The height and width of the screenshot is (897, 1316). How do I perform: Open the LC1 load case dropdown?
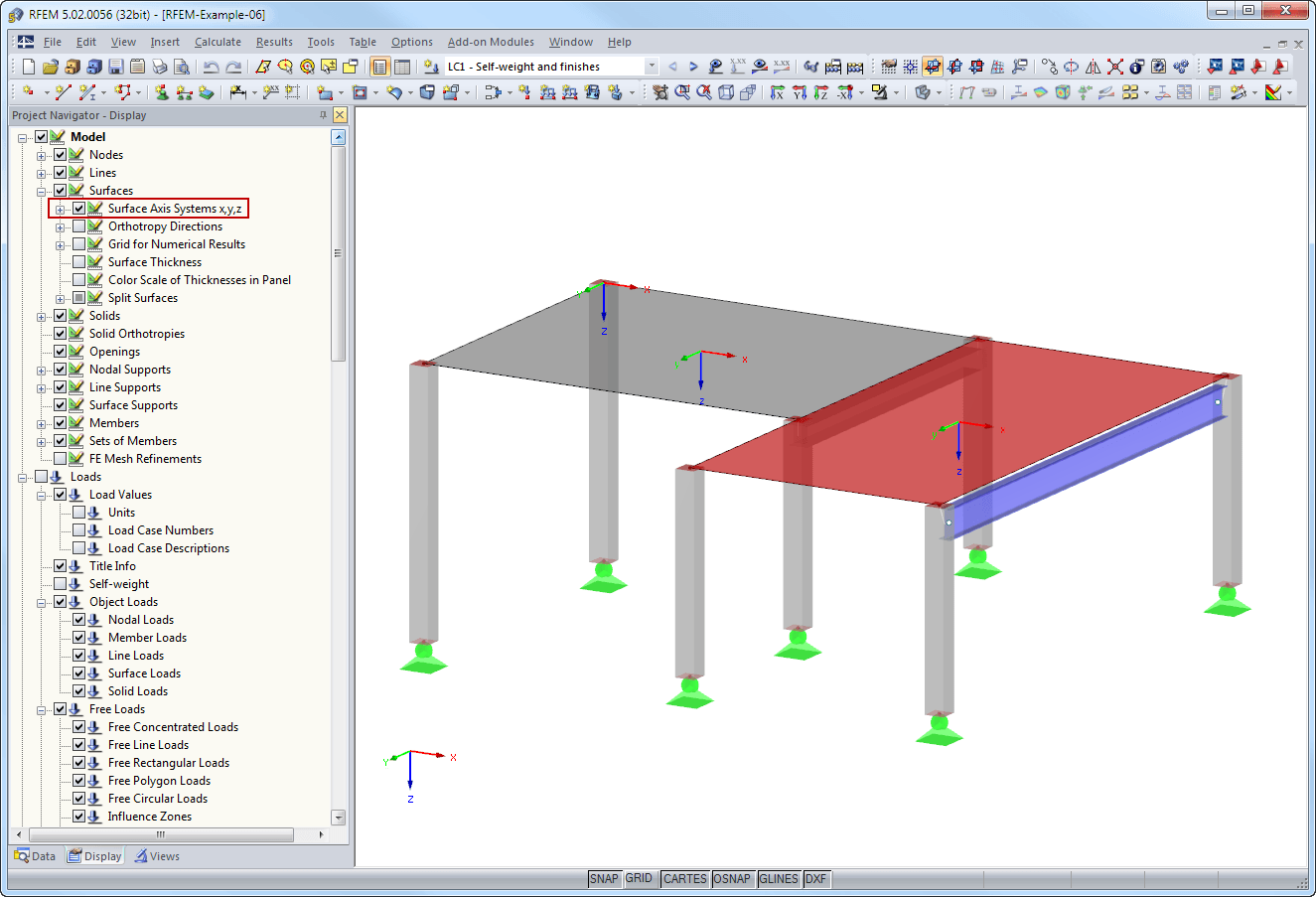pos(652,67)
